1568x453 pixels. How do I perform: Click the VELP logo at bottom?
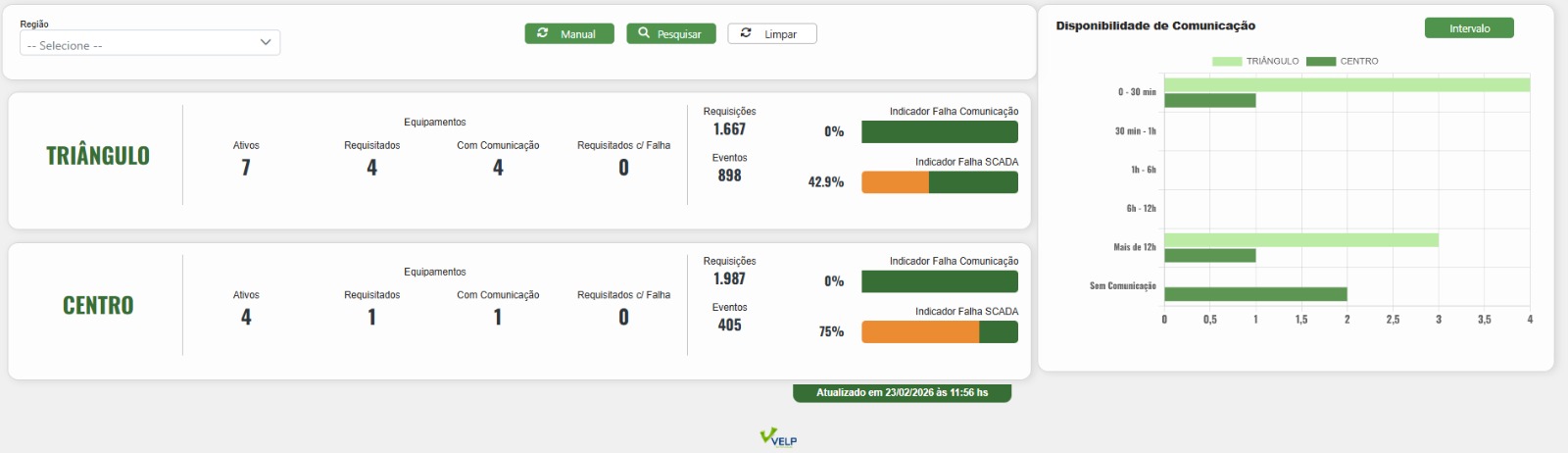(x=779, y=437)
